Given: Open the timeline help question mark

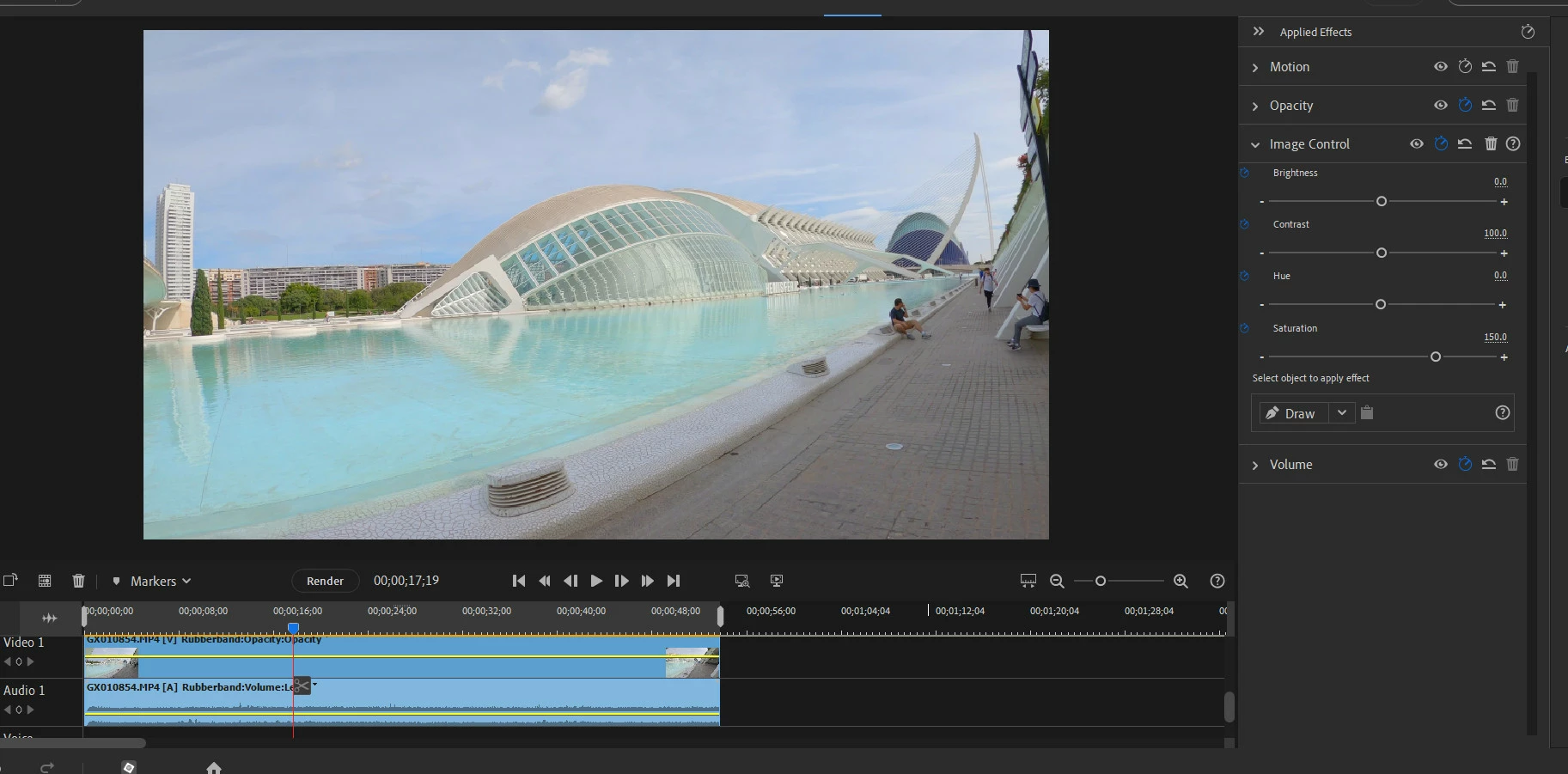Looking at the screenshot, I should (1217, 581).
